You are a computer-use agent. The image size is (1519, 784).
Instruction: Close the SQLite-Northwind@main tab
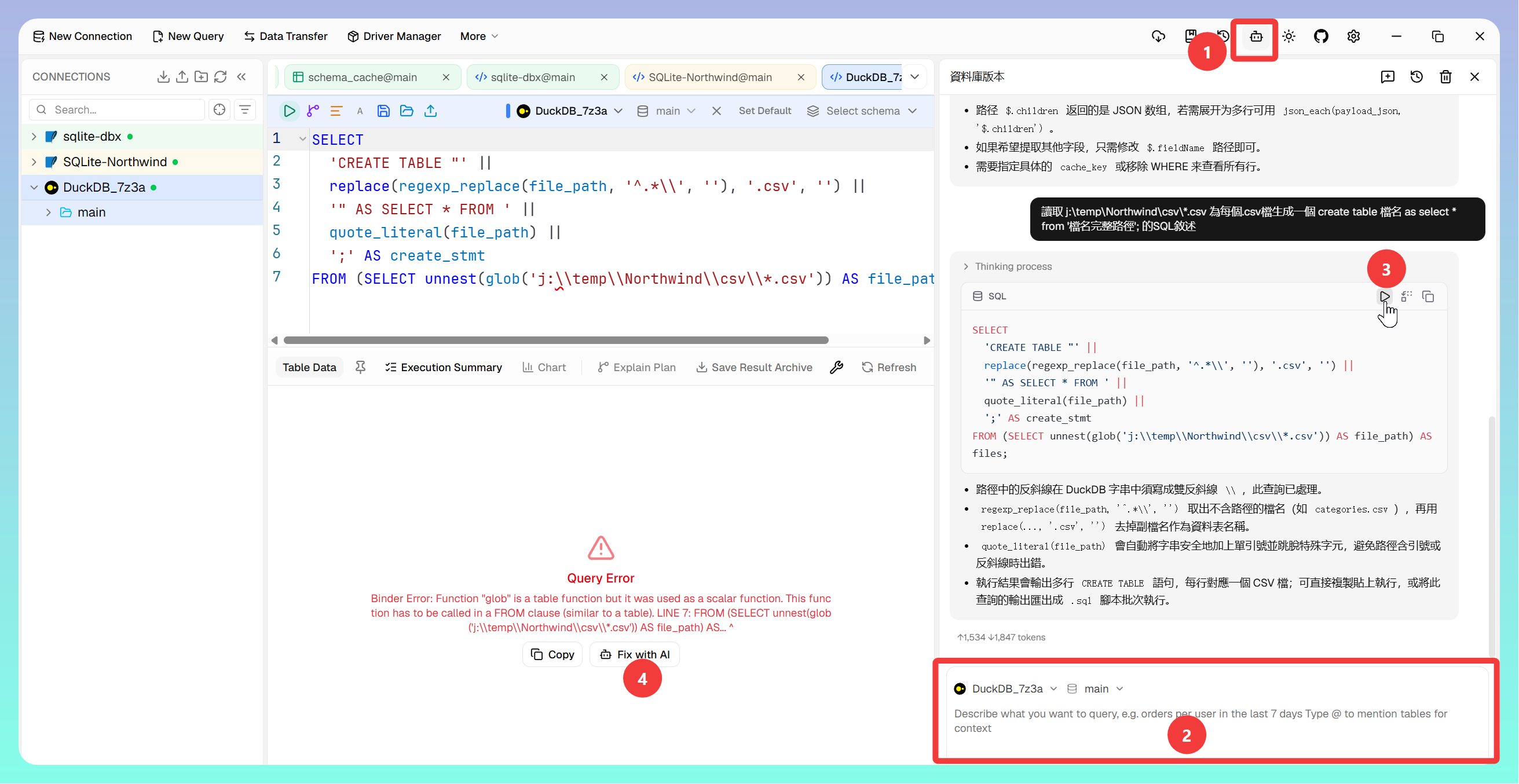(801, 77)
